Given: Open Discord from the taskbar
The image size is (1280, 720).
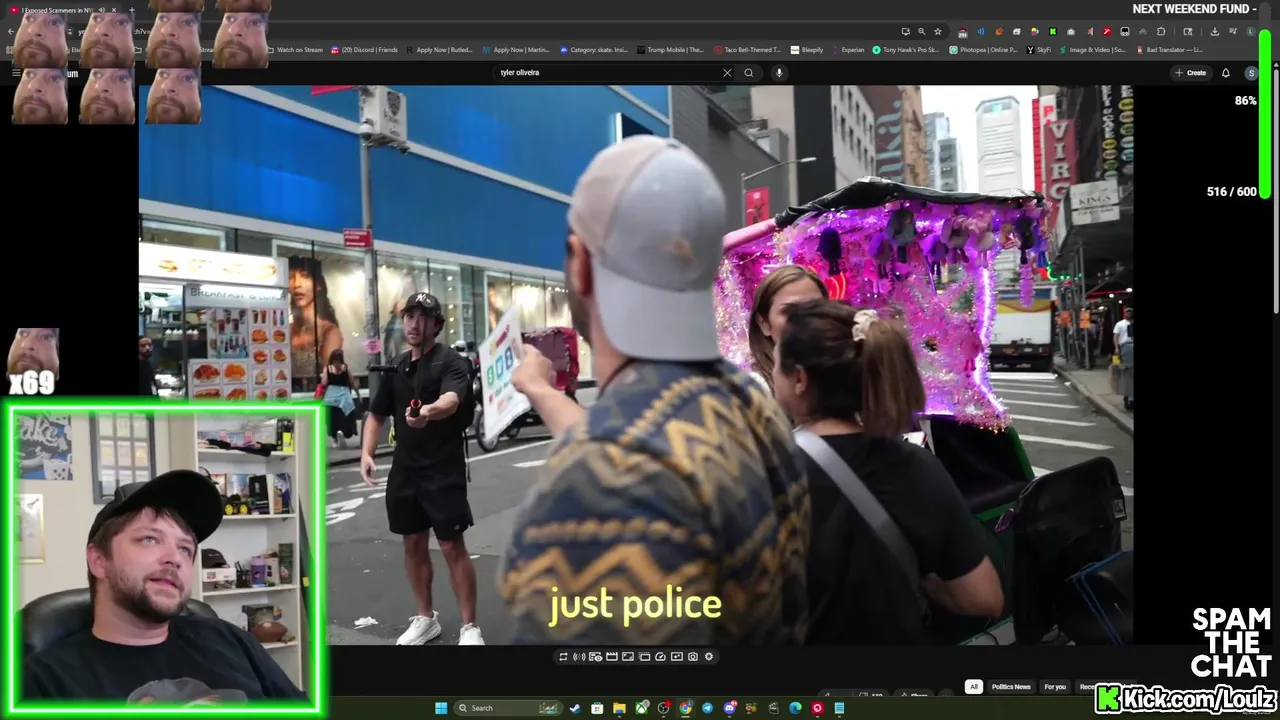Looking at the screenshot, I should coord(730,708).
